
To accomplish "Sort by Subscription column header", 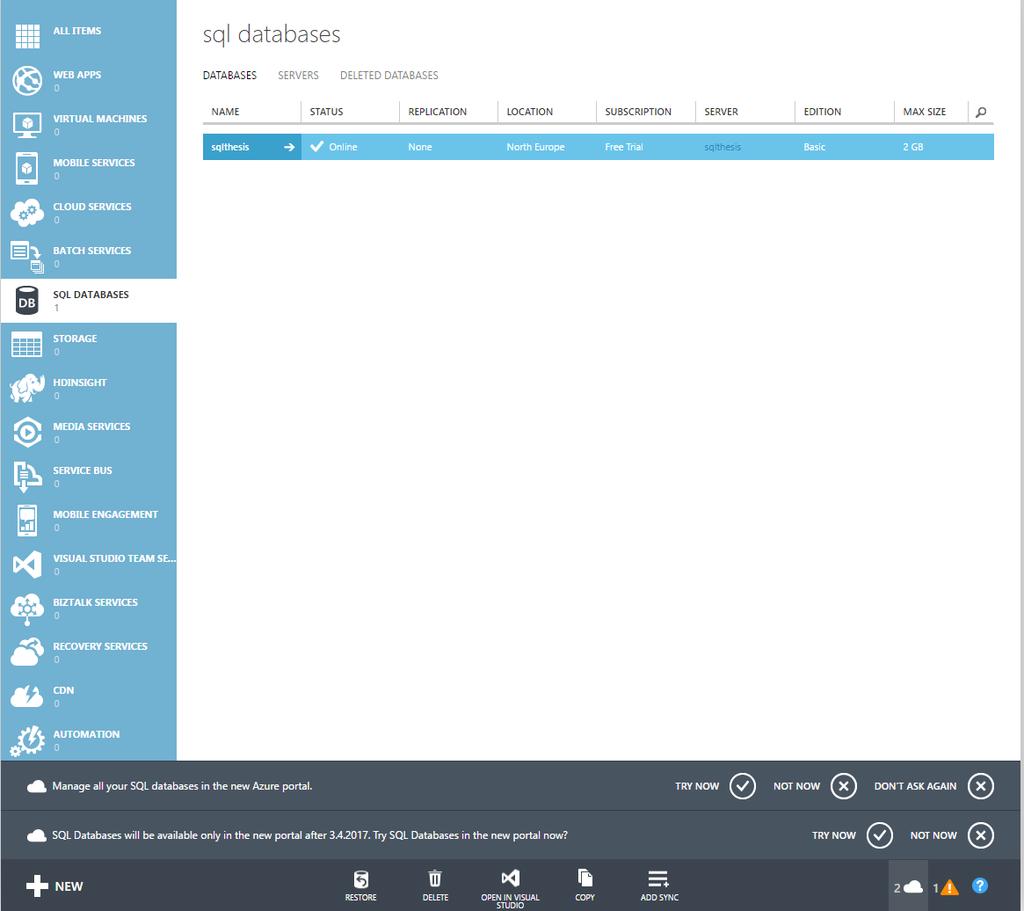I will click(x=646, y=112).
